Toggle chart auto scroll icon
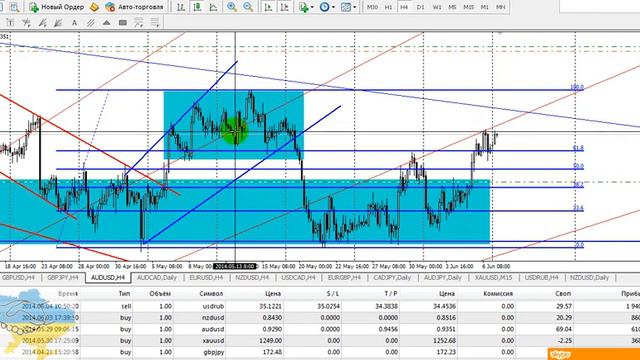Viewport: 640px width, 360px height. pyautogui.click(x=268, y=7)
